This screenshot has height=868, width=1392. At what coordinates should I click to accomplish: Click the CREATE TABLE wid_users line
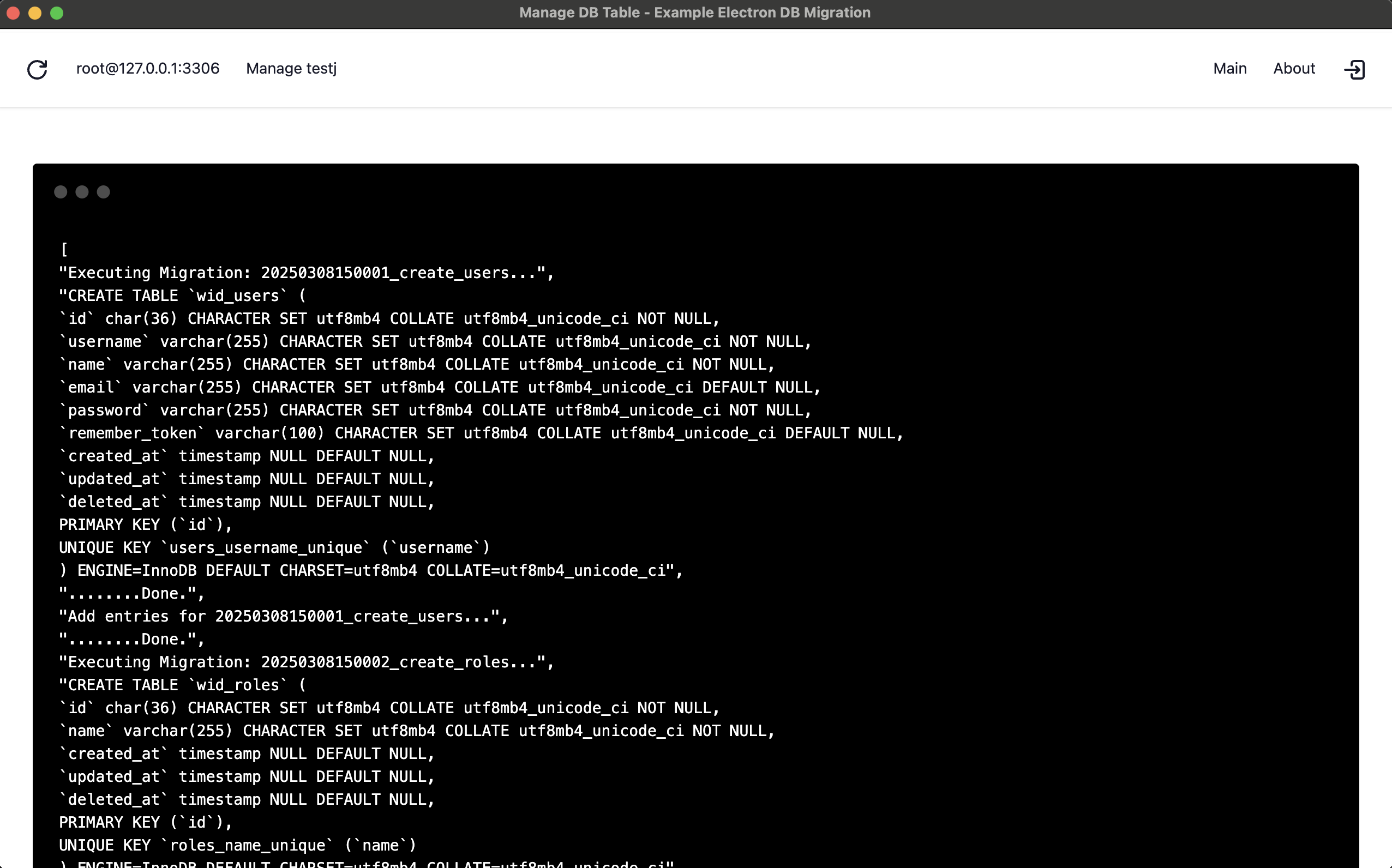point(183,296)
